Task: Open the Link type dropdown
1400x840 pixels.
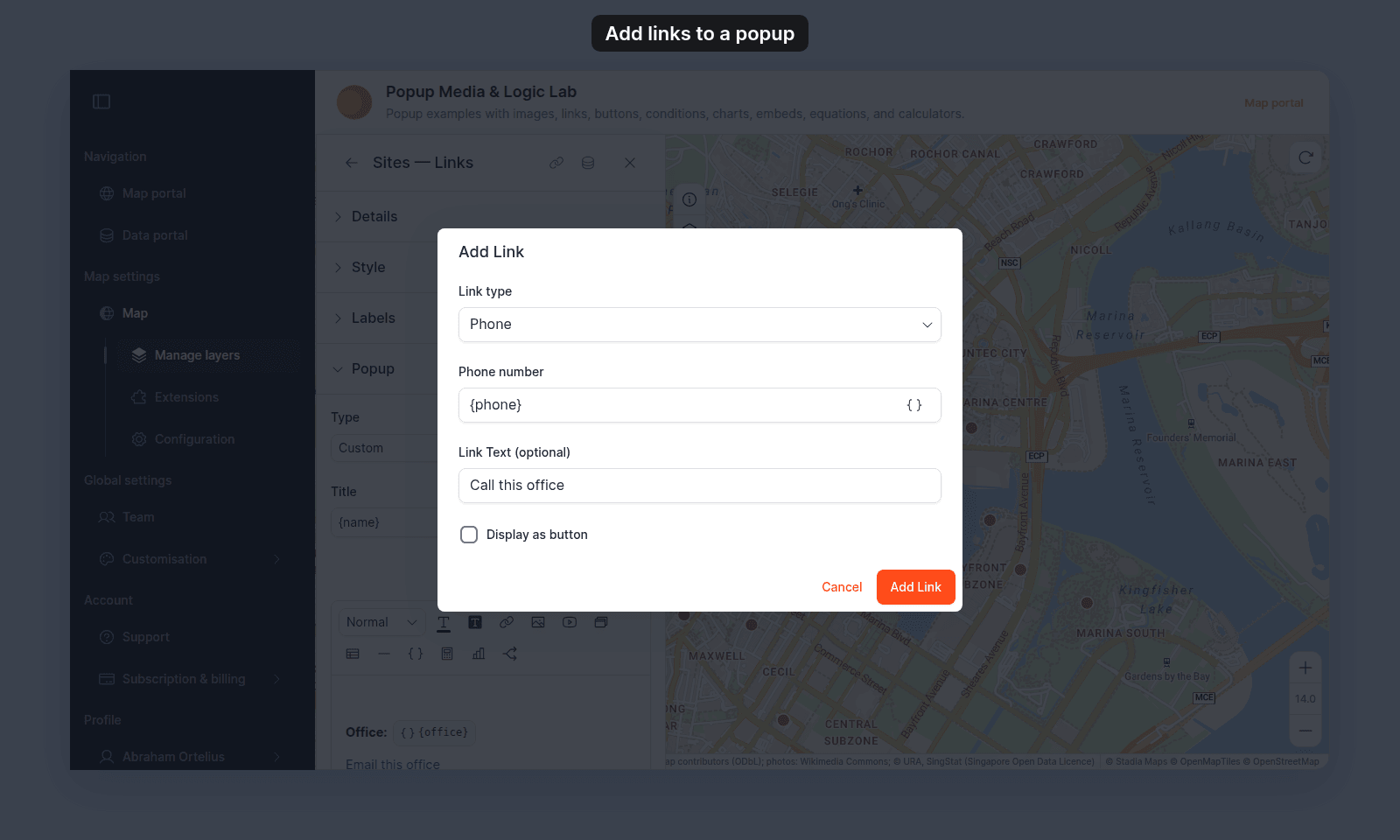Action: tap(700, 325)
